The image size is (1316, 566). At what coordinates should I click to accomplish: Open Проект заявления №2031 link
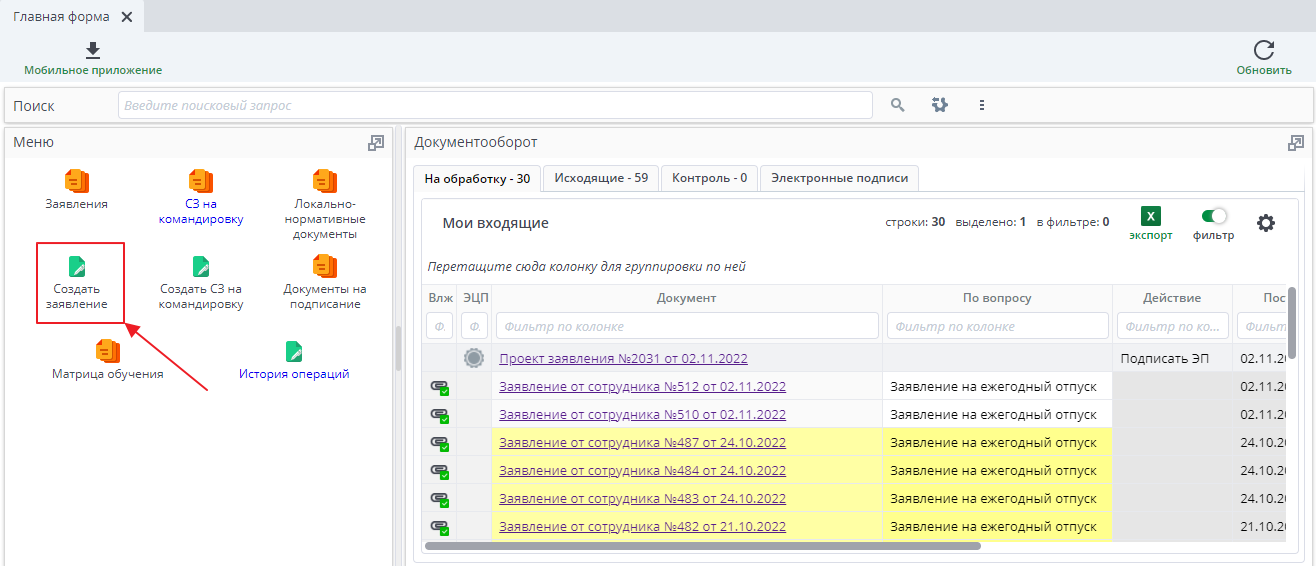pyautogui.click(x=623, y=358)
